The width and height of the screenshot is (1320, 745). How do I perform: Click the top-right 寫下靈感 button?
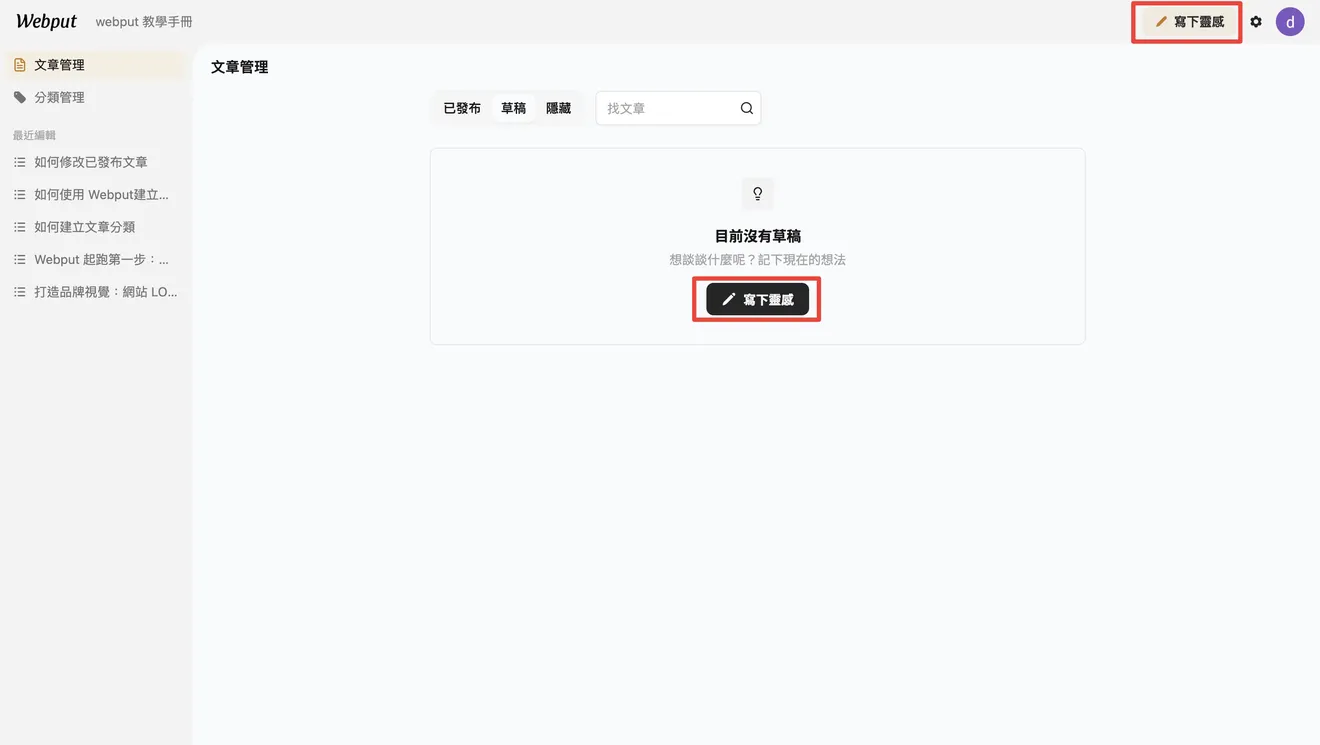1188,21
